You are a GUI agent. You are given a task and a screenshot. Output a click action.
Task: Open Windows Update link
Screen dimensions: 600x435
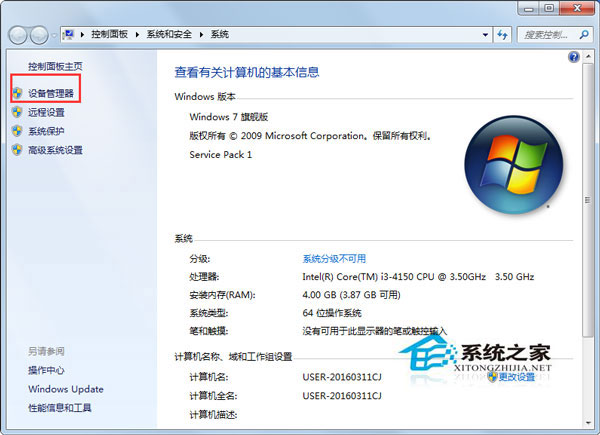[66, 389]
